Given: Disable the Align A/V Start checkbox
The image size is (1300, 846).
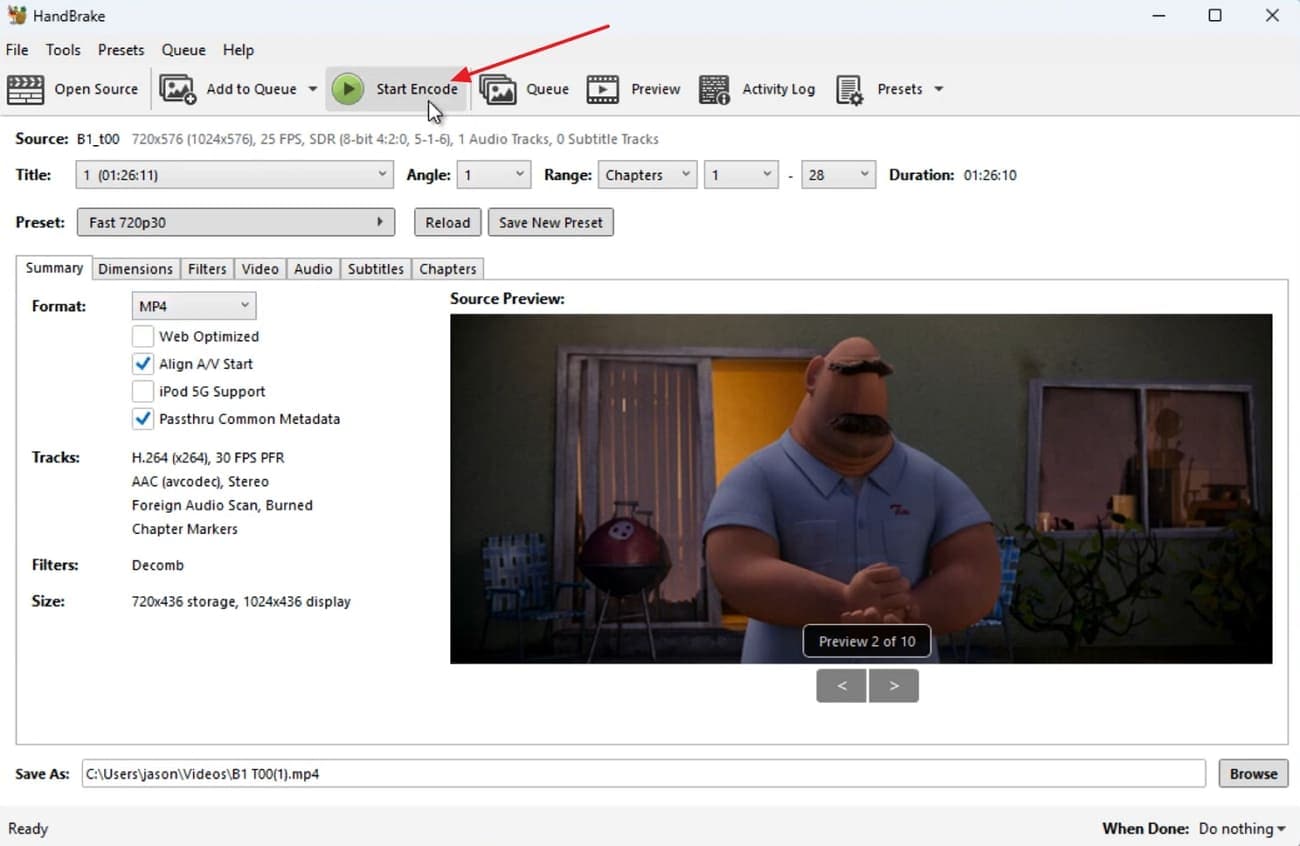Looking at the screenshot, I should point(143,363).
